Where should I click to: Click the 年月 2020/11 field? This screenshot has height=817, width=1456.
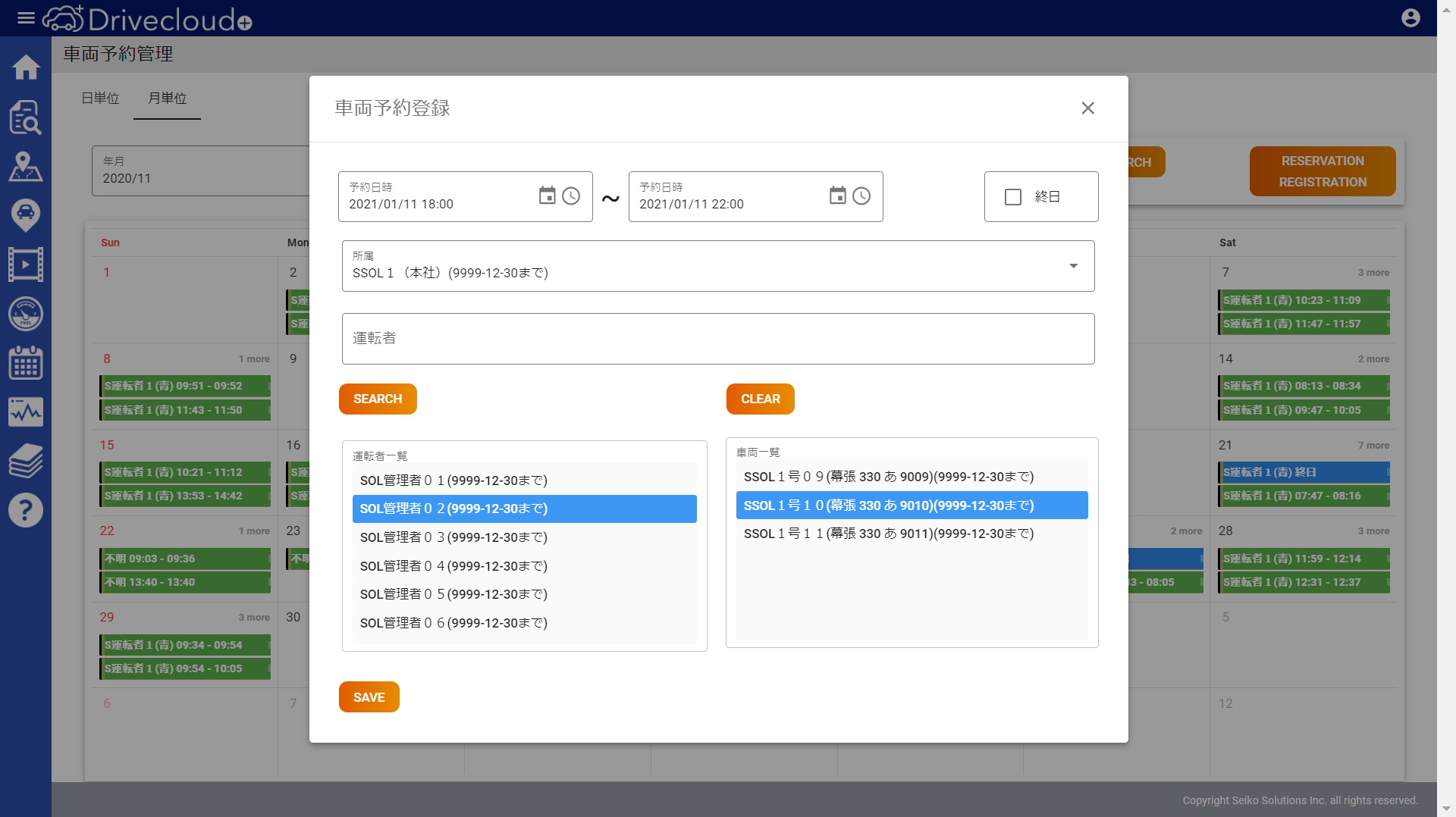click(201, 171)
